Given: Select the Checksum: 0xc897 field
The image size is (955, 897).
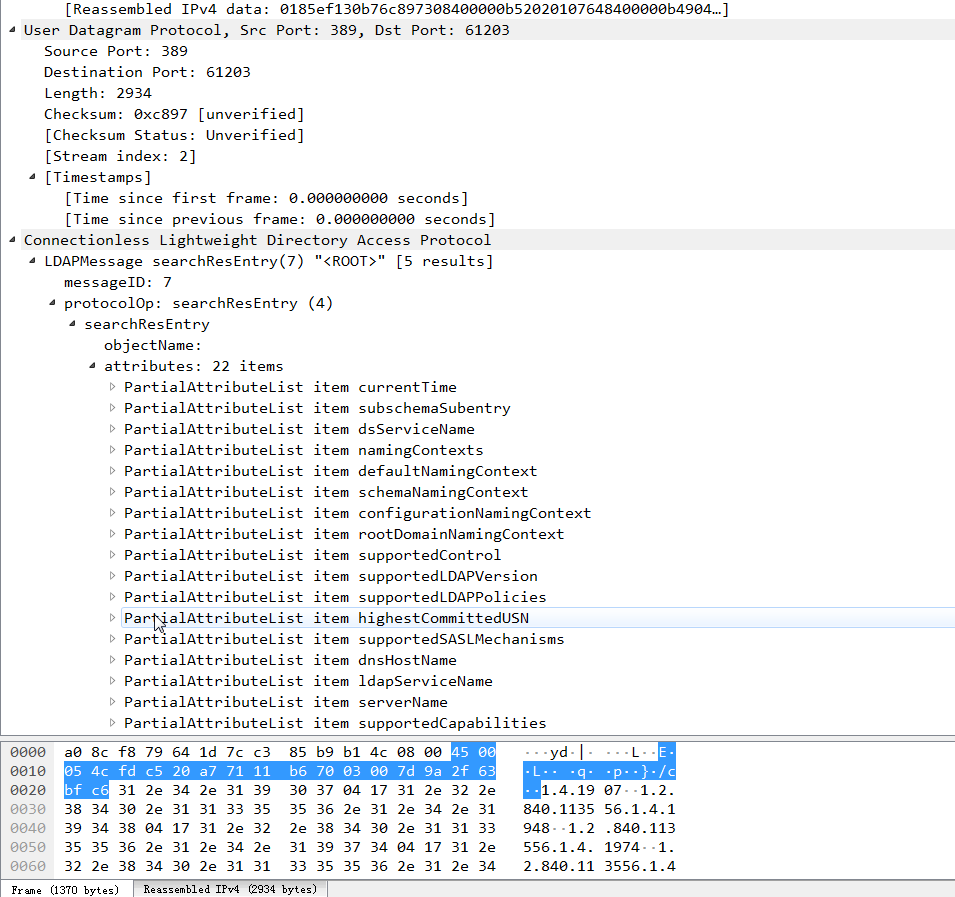Looking at the screenshot, I should click(x=150, y=113).
